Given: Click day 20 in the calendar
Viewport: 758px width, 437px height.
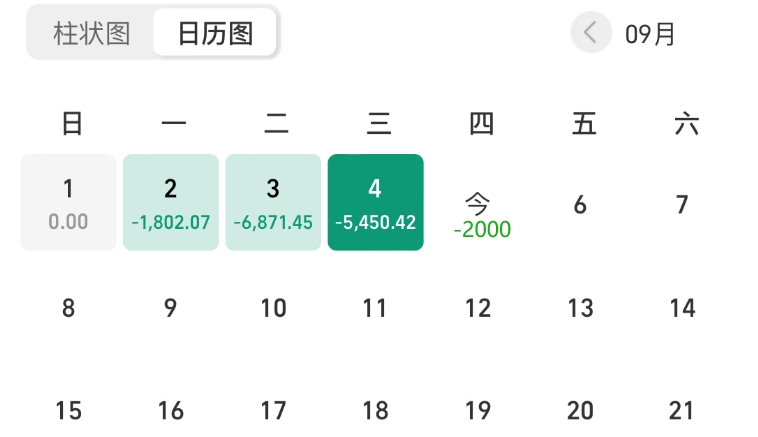Looking at the screenshot, I should [x=580, y=410].
